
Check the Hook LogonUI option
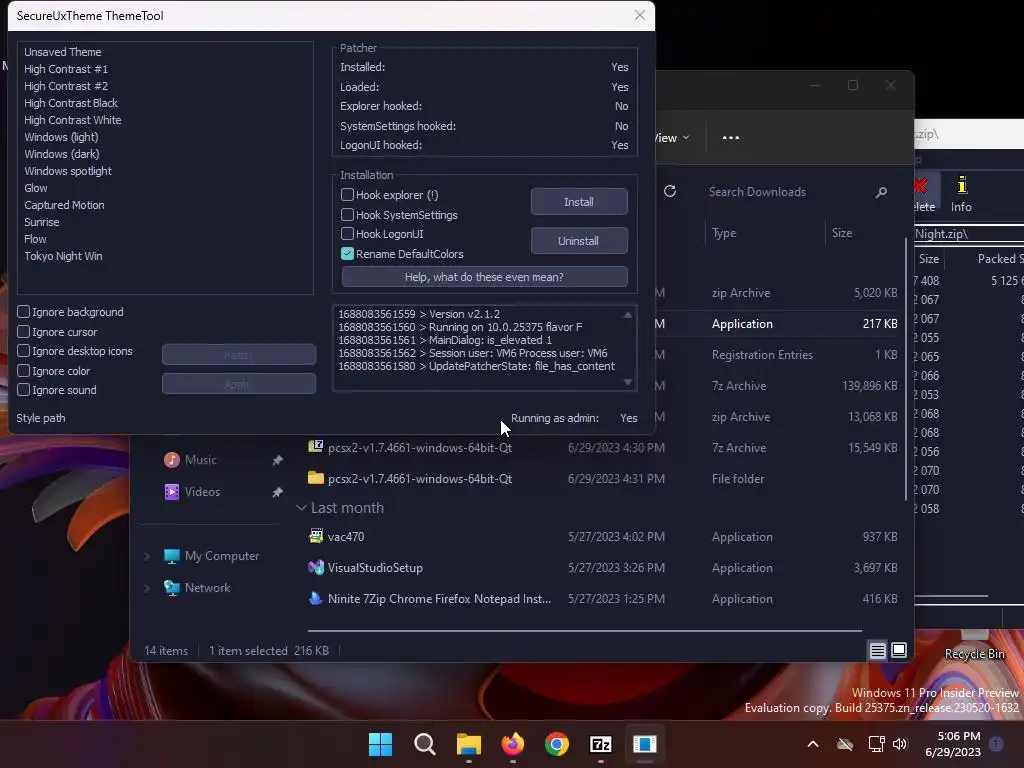pyautogui.click(x=347, y=234)
